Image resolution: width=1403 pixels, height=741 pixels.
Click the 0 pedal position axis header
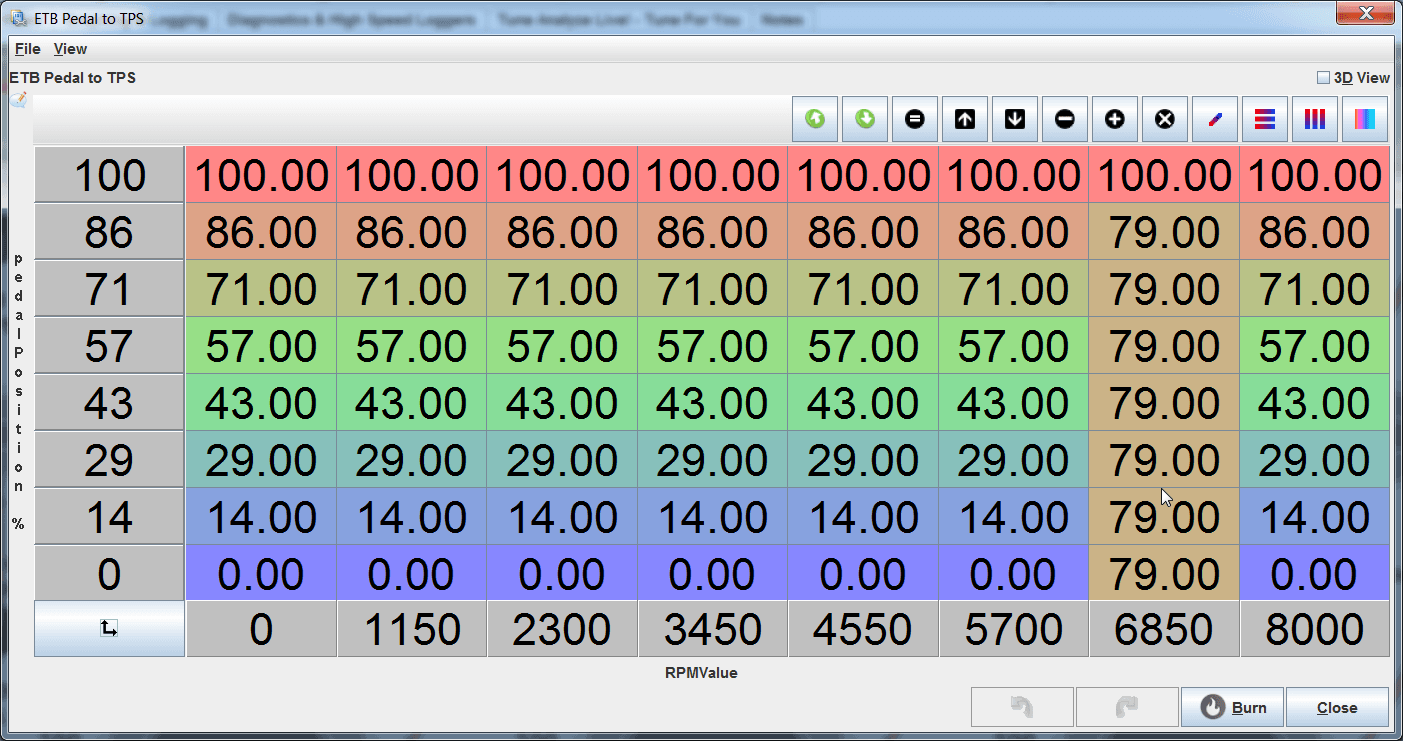point(109,574)
